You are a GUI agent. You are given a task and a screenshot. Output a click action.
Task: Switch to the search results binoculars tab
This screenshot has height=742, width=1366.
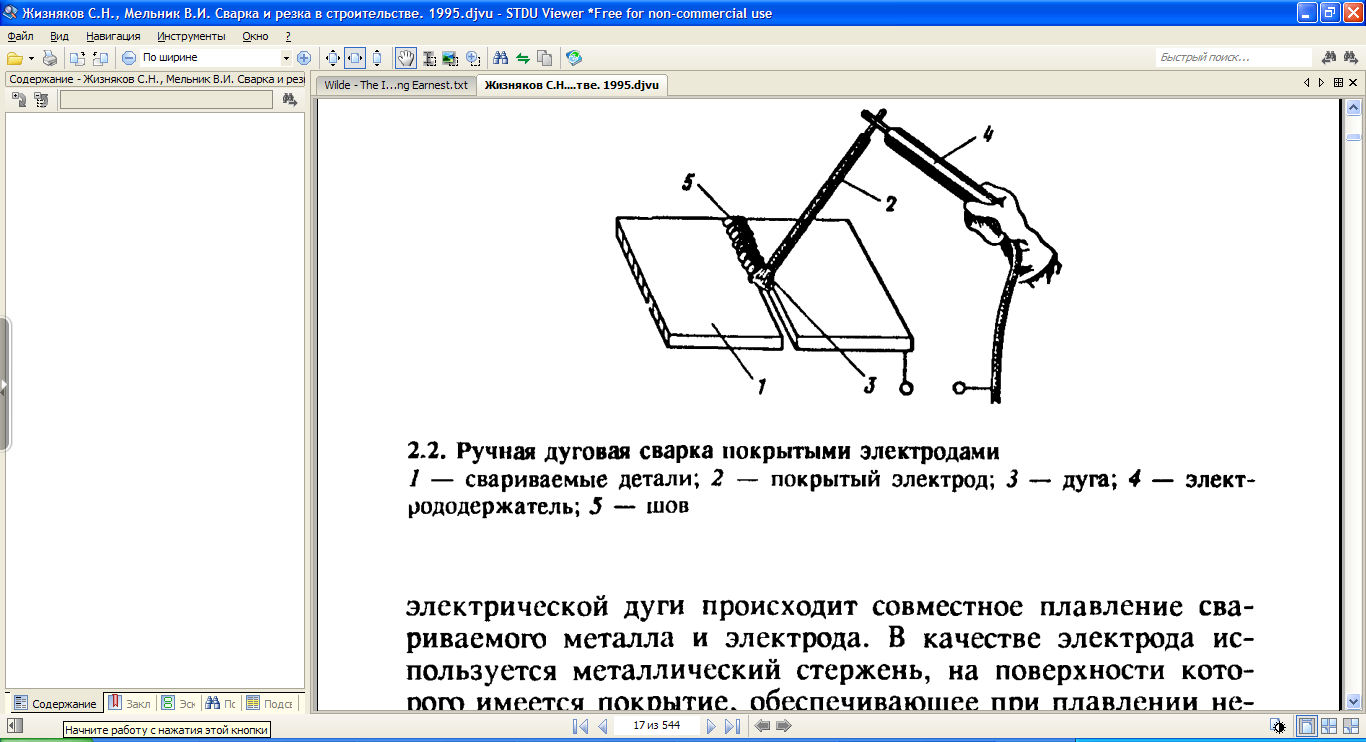click(x=222, y=703)
